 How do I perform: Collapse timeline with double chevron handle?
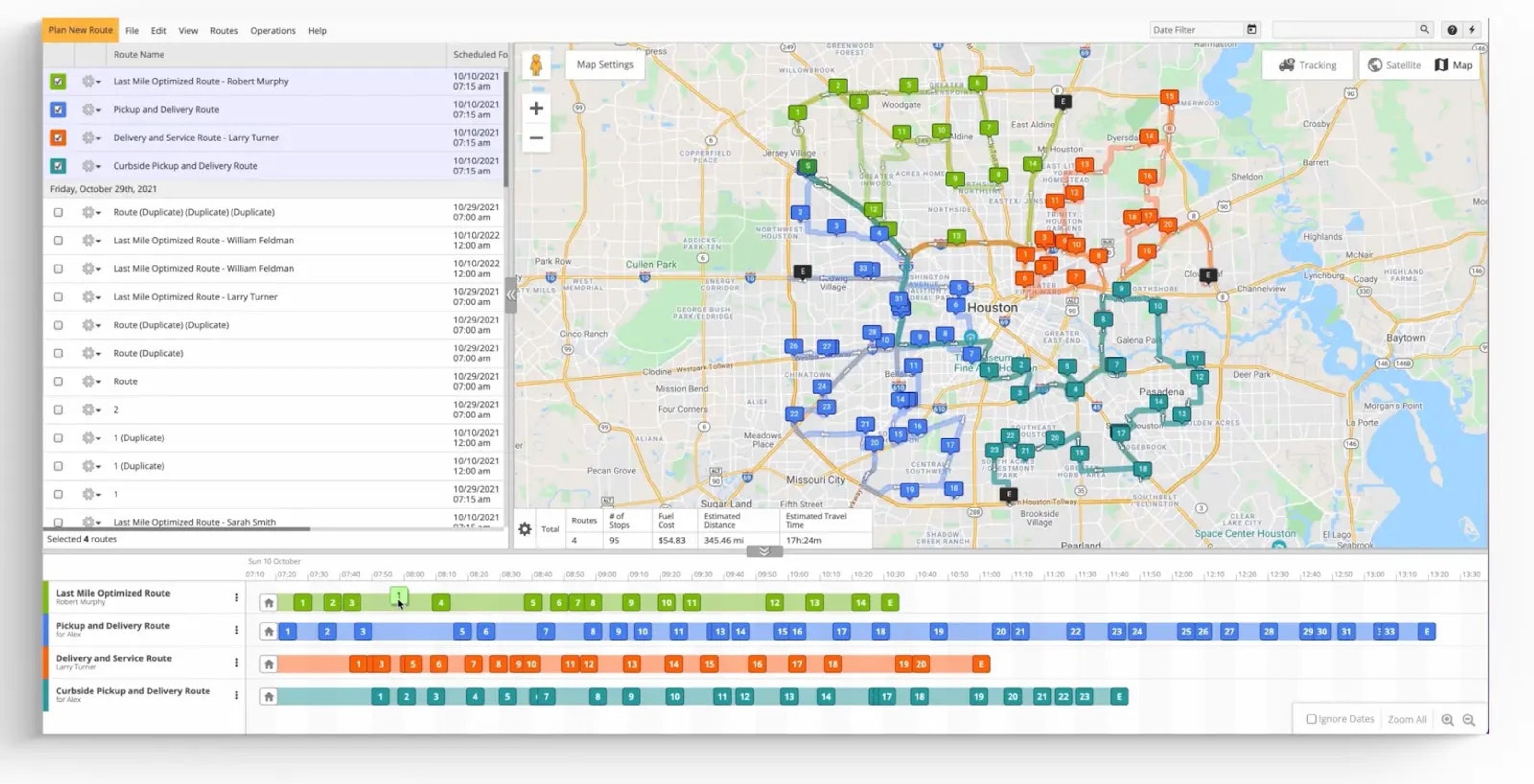pyautogui.click(x=765, y=552)
